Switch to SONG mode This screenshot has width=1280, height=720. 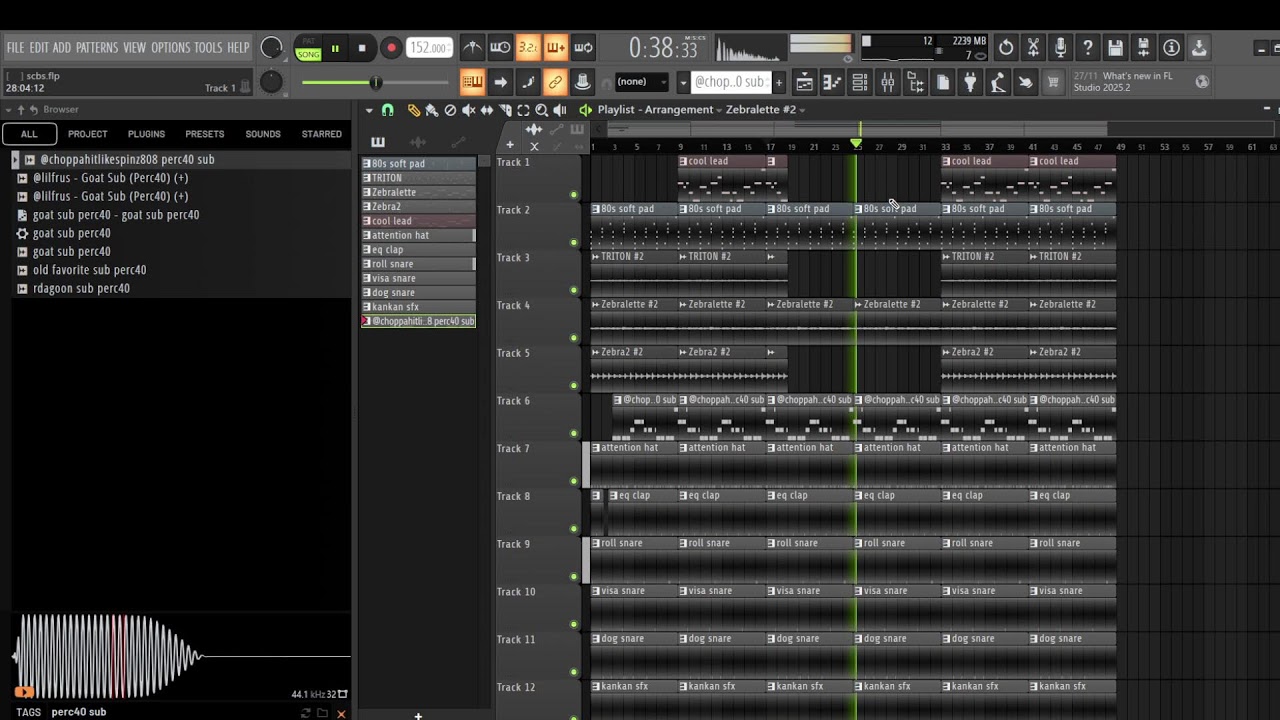tap(308, 54)
